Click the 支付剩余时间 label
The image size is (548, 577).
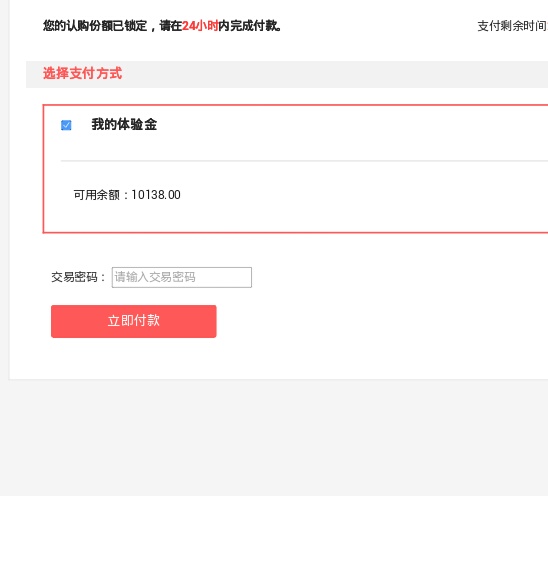(x=512, y=26)
